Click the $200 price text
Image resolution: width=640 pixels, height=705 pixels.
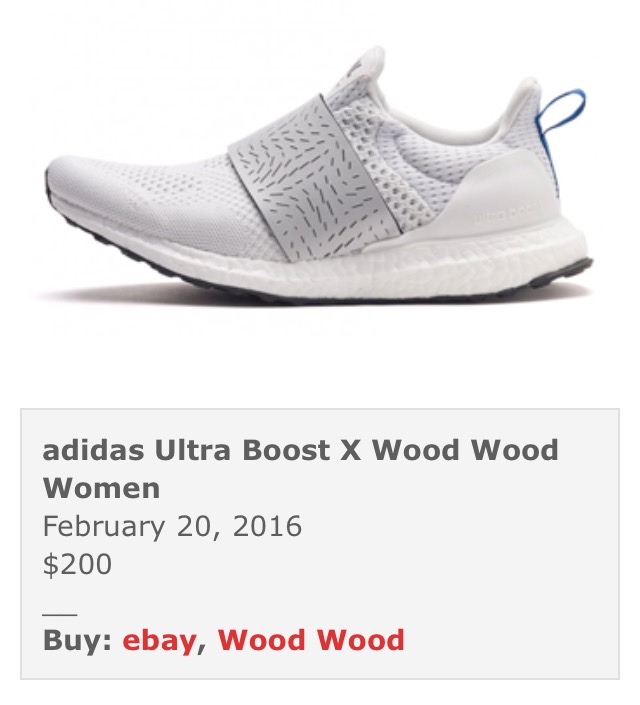[x=77, y=564]
